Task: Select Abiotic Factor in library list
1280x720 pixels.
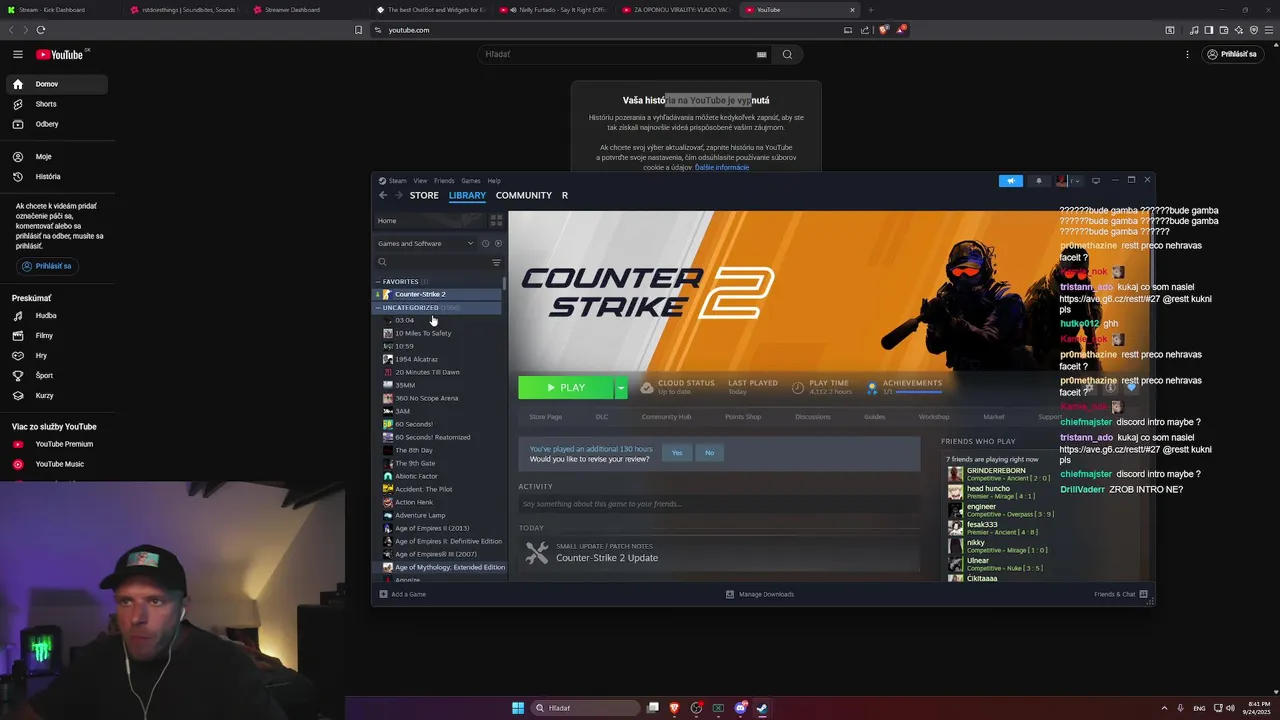Action: click(416, 476)
